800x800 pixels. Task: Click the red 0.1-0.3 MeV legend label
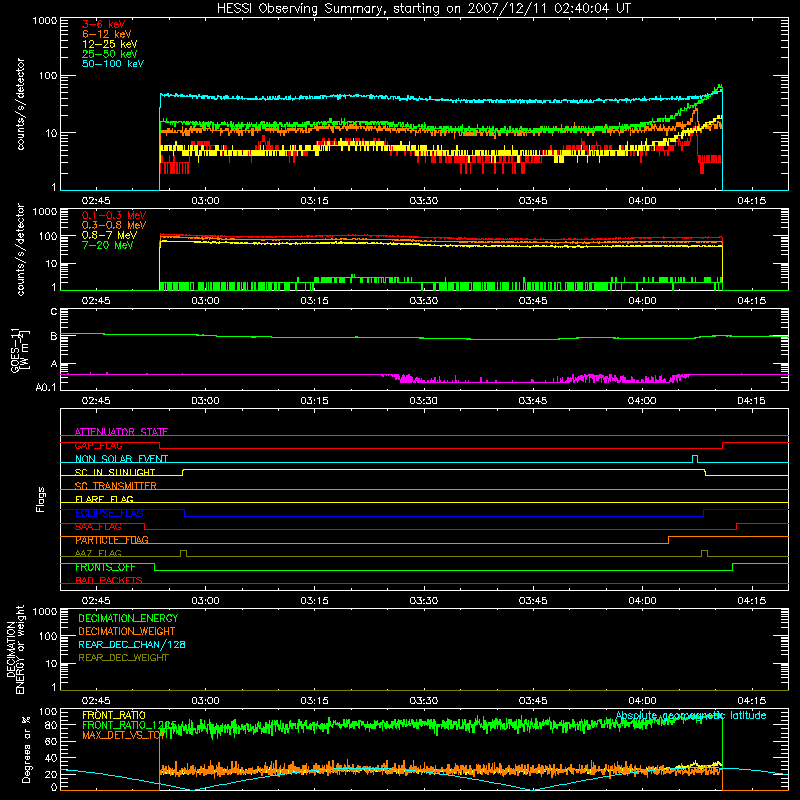pyautogui.click(x=114, y=215)
